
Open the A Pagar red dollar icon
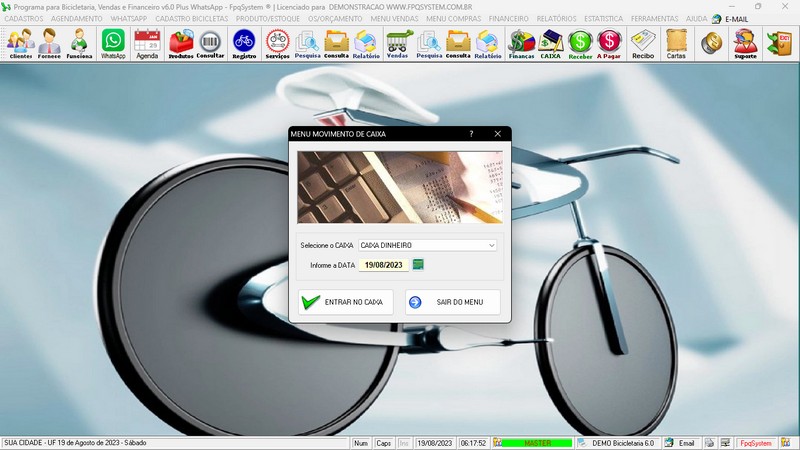609,43
